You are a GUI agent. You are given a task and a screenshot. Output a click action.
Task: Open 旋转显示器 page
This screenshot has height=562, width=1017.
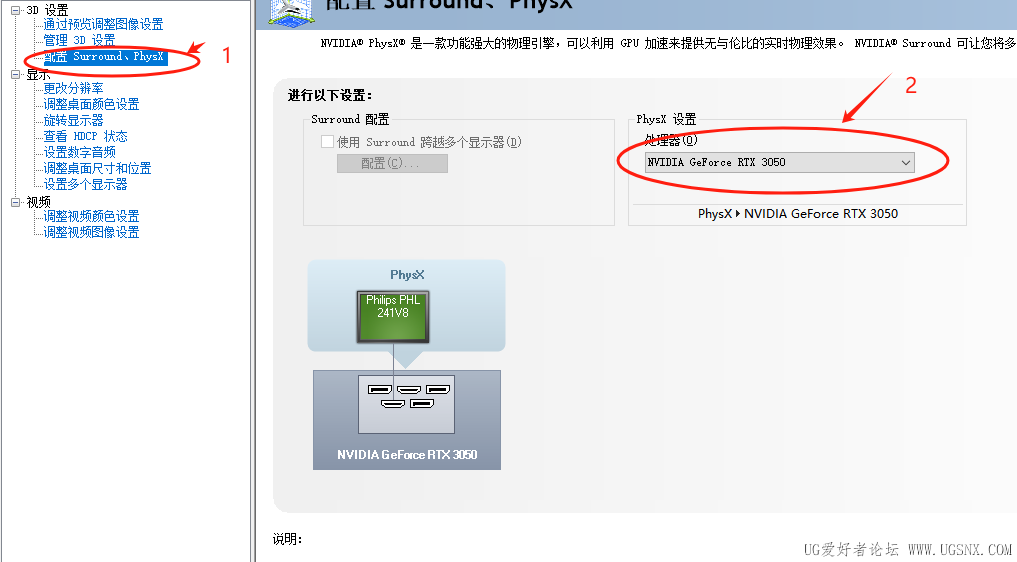click(73, 121)
